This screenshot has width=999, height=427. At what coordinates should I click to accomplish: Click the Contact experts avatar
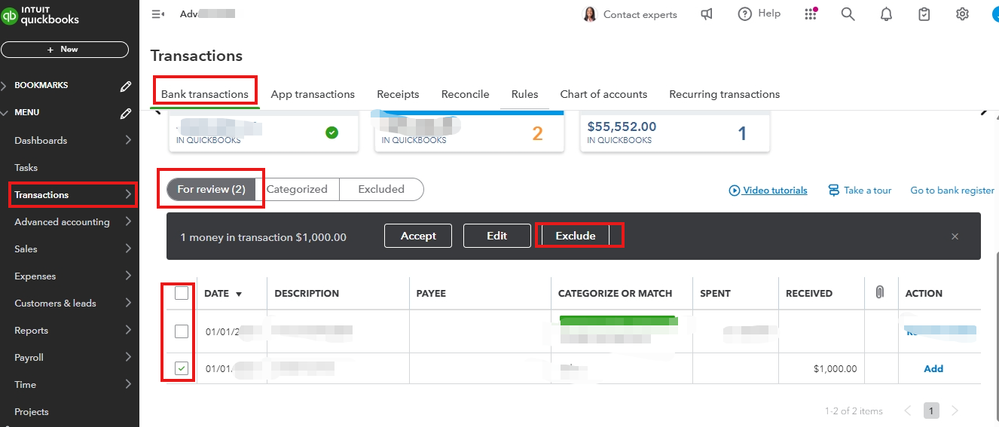click(589, 14)
